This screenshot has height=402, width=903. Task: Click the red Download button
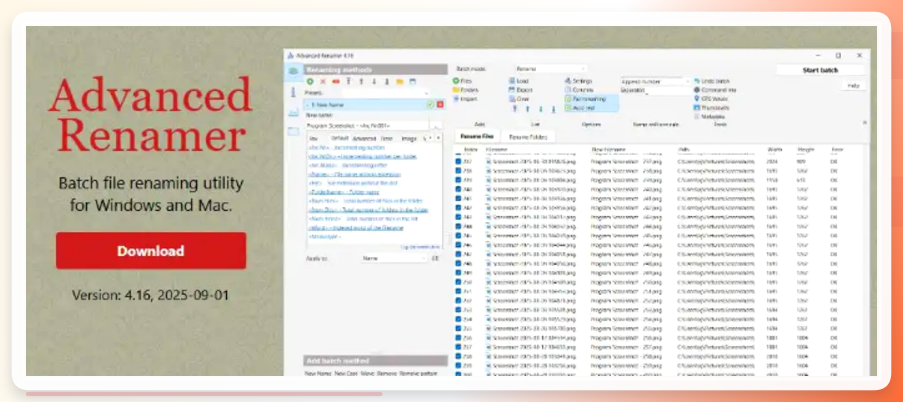pyautogui.click(x=151, y=251)
